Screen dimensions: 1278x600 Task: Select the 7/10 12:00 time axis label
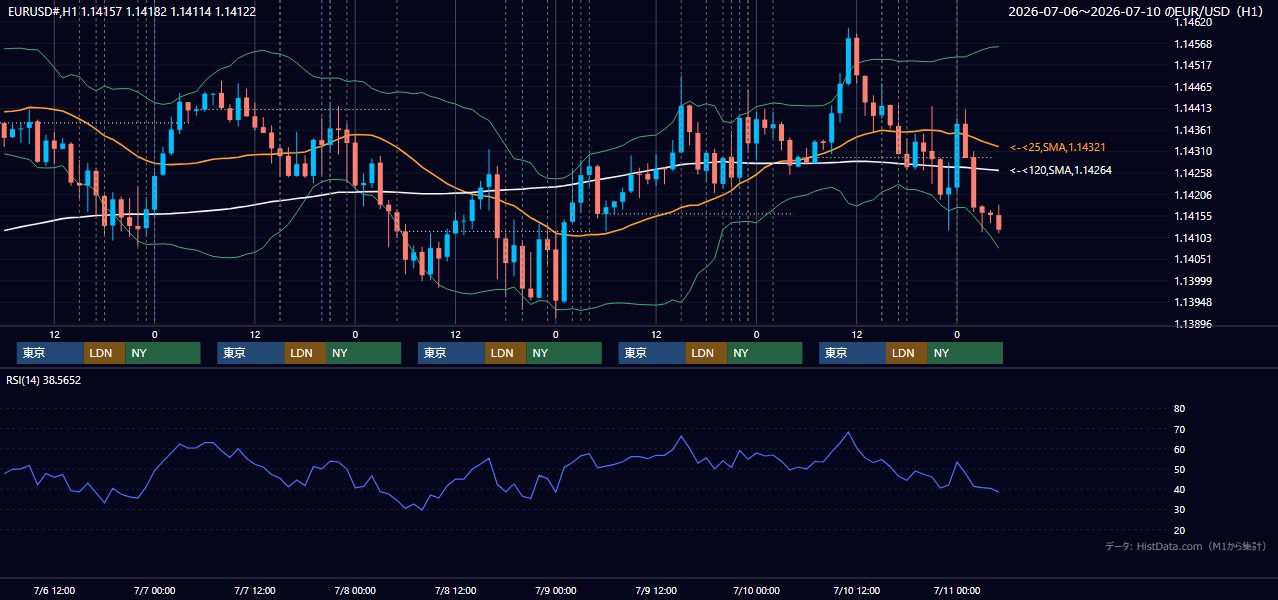(x=856, y=590)
